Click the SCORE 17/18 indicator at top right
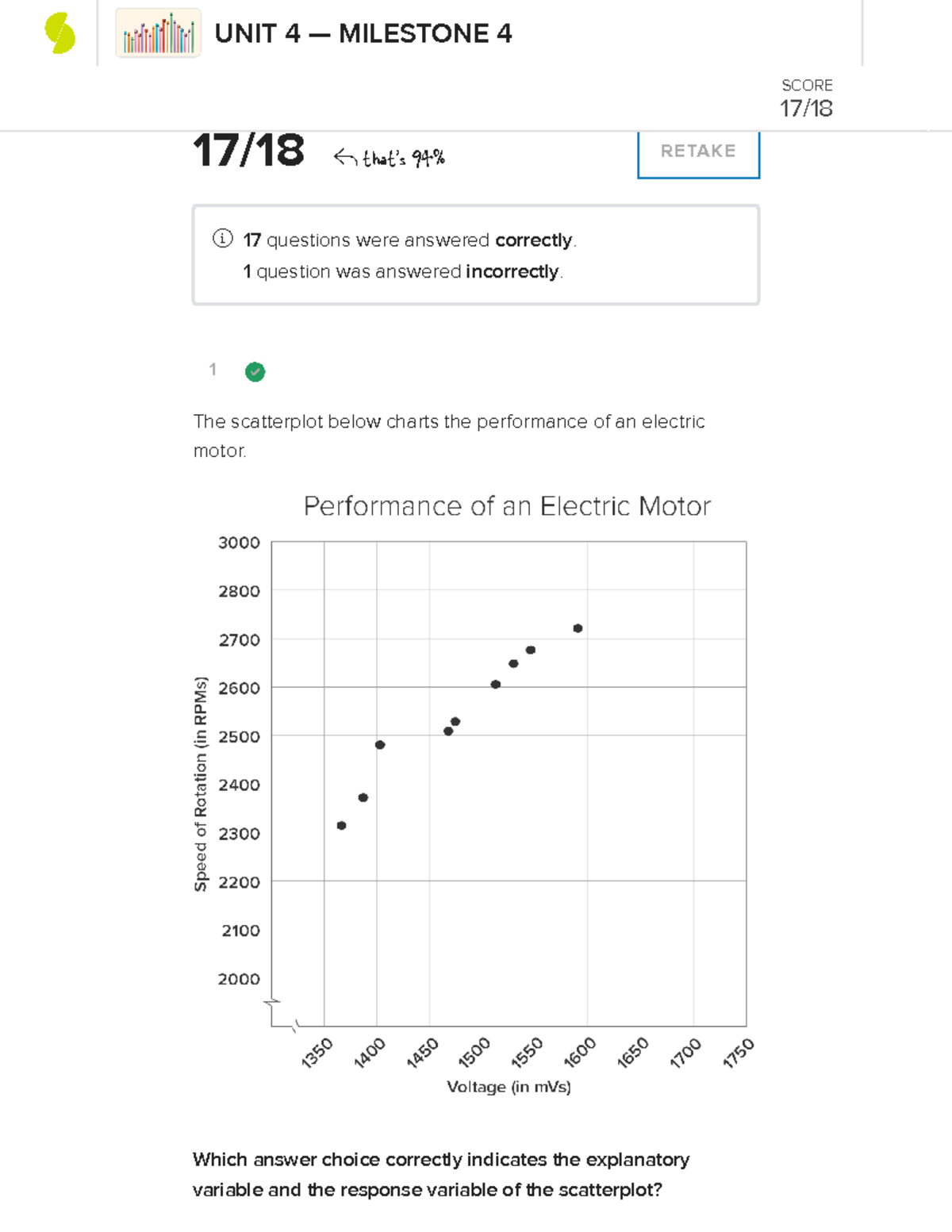This screenshot has width=952, height=1232. [806, 99]
